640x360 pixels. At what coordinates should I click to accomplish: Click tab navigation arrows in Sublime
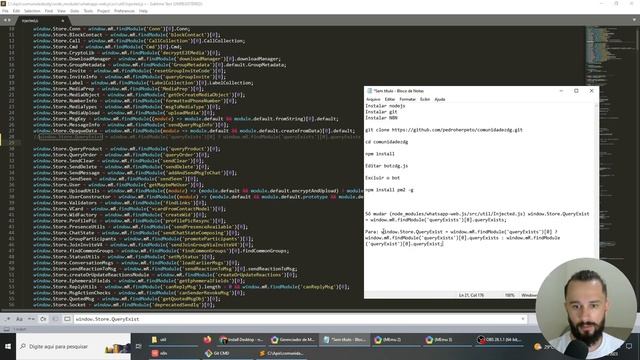point(7,20)
